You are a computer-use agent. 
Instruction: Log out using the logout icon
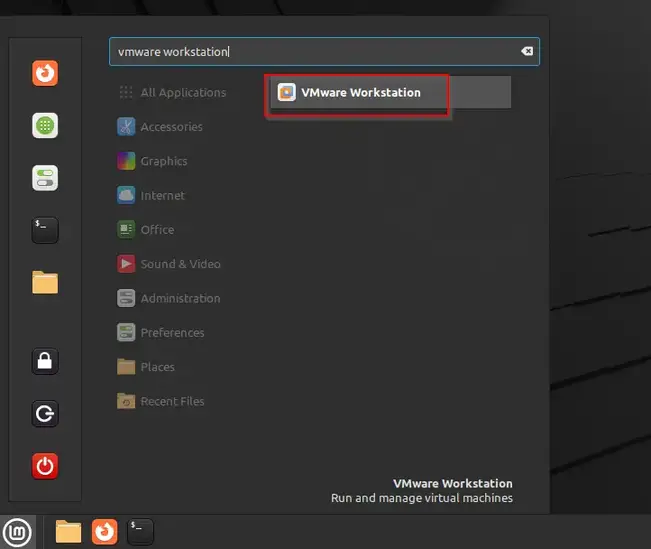pos(45,414)
